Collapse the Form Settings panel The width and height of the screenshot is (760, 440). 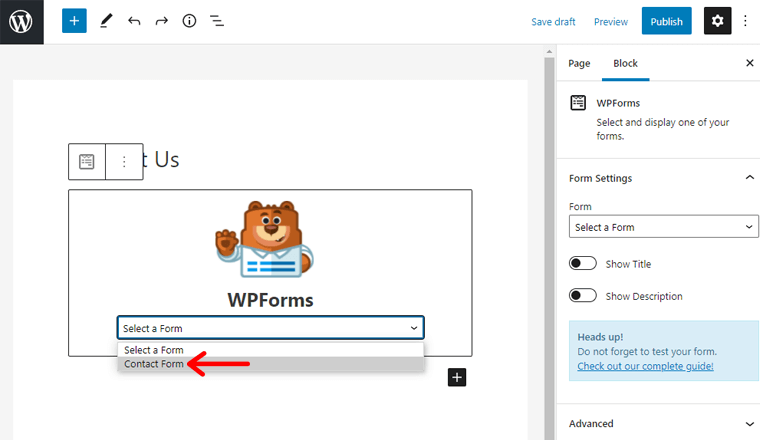pos(662,178)
